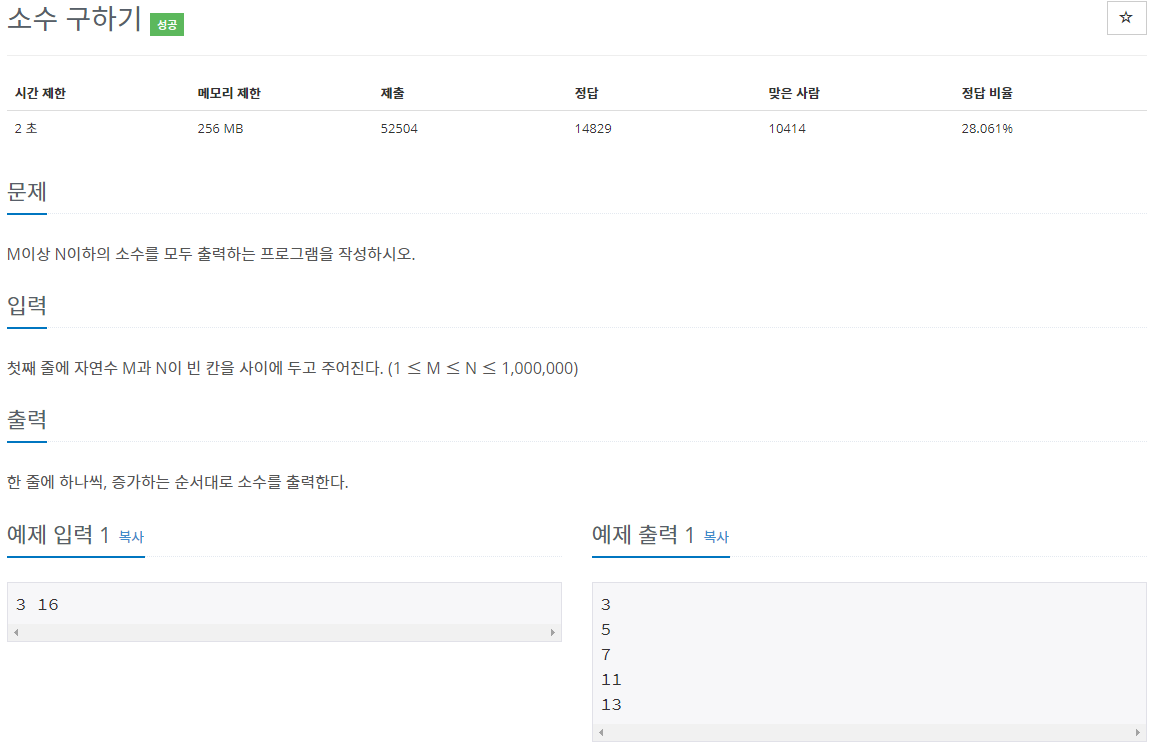
Task: Click right scroll arrow in example input box
Action: (553, 632)
